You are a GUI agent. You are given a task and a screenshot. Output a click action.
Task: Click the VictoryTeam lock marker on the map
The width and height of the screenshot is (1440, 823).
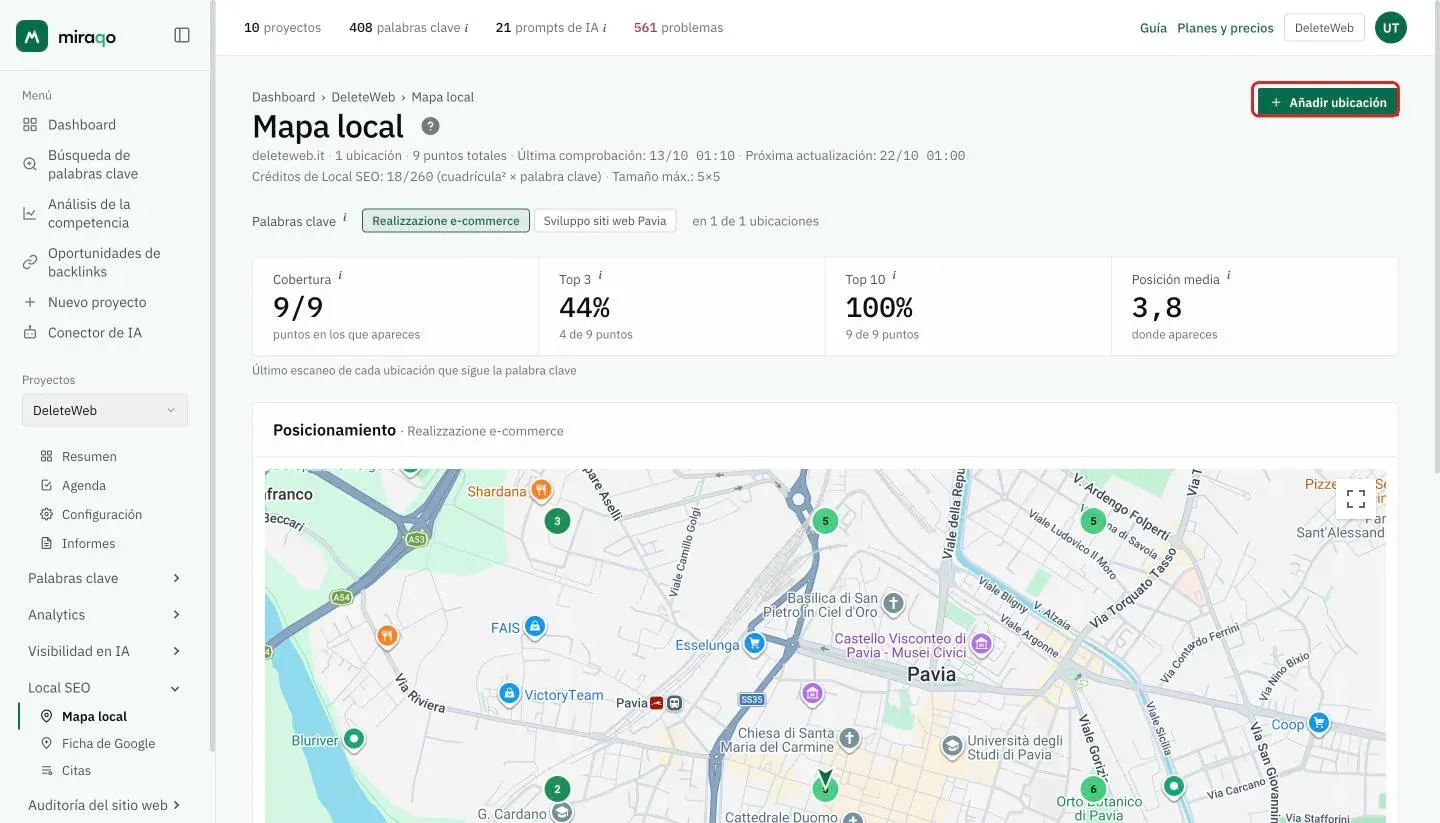(x=509, y=693)
